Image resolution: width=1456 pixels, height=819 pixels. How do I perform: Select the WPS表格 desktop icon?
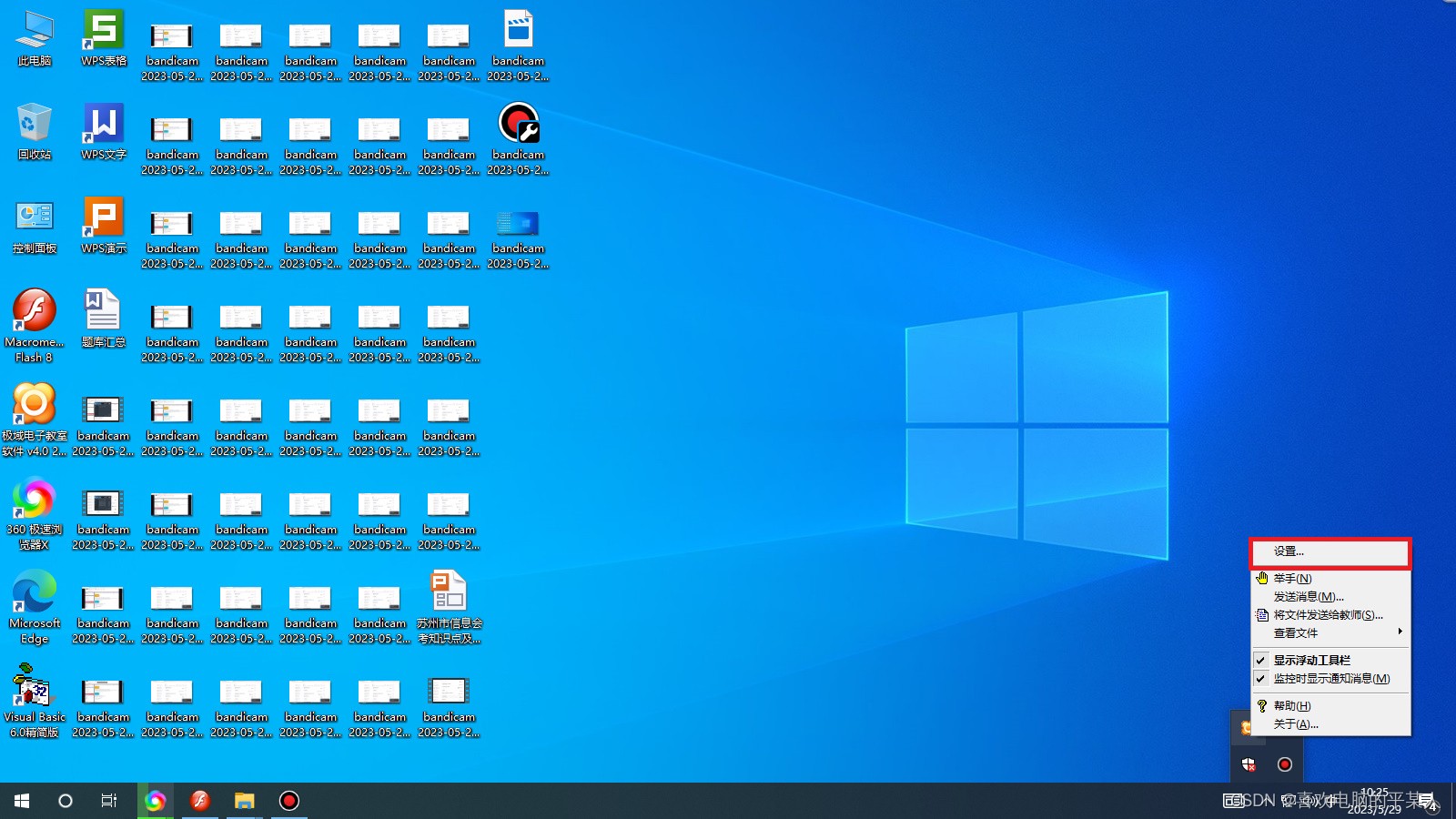pyautogui.click(x=104, y=31)
